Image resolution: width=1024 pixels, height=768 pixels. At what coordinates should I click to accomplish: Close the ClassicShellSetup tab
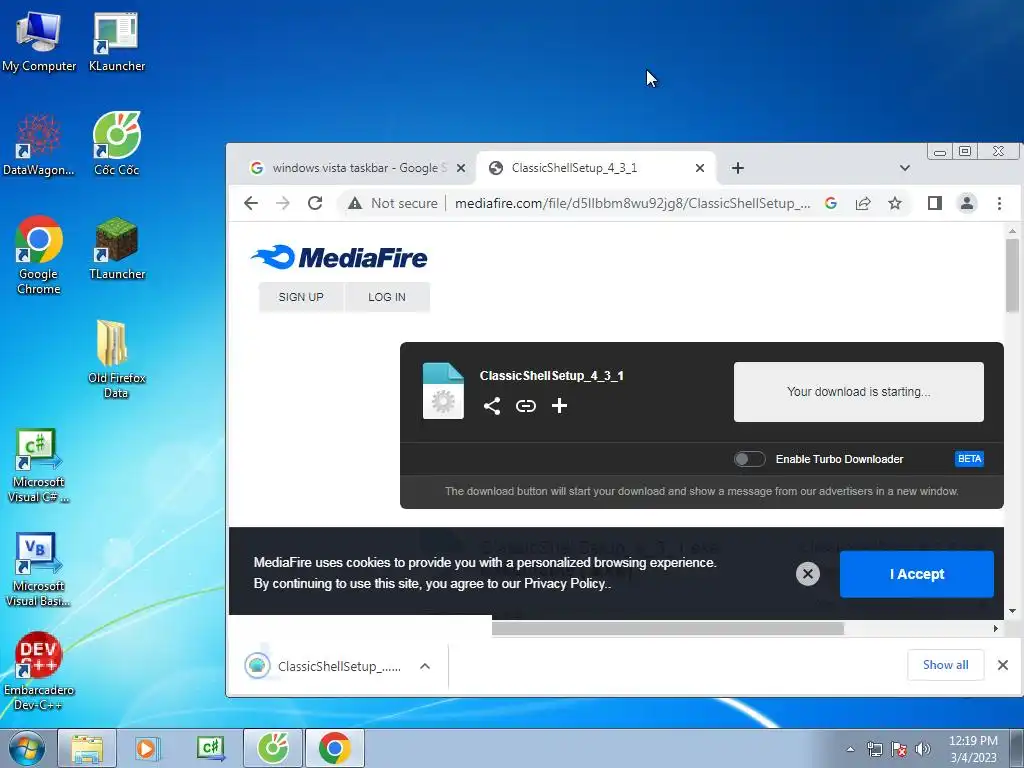[x=699, y=168]
